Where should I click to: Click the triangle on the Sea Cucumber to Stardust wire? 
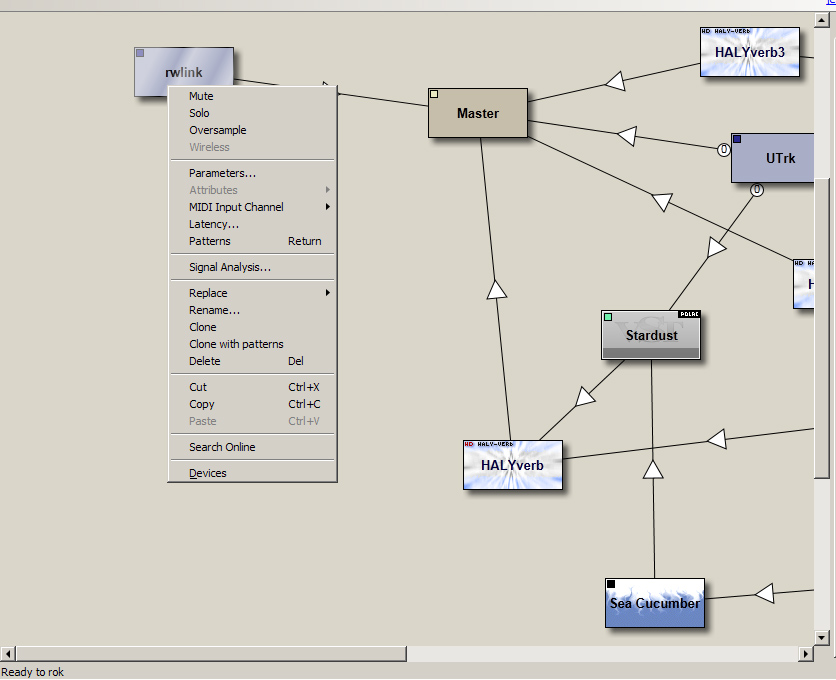(x=653, y=469)
